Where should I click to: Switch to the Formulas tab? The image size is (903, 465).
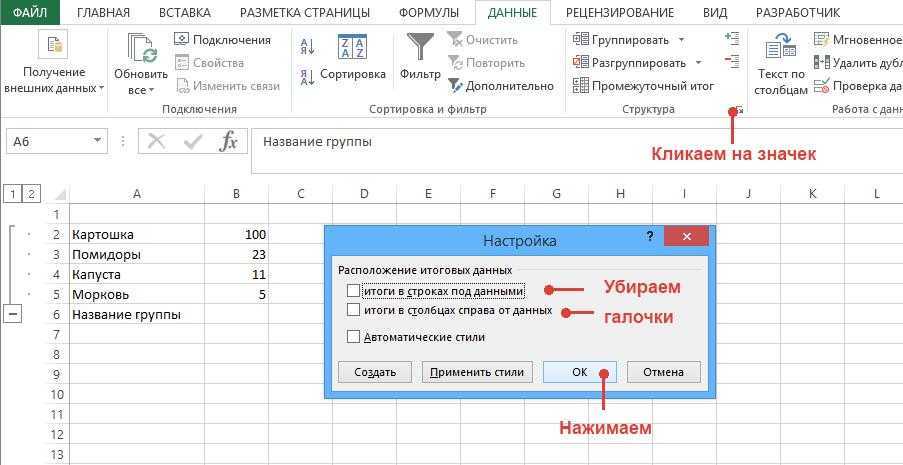(x=430, y=12)
